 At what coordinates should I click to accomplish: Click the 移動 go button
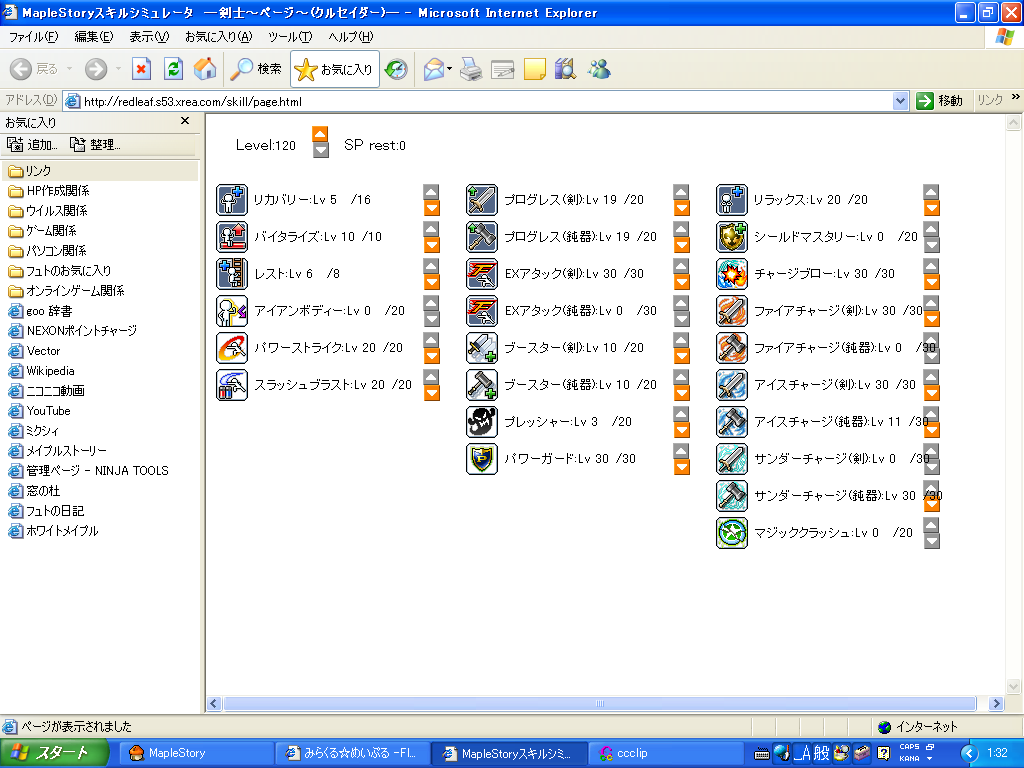(x=940, y=101)
